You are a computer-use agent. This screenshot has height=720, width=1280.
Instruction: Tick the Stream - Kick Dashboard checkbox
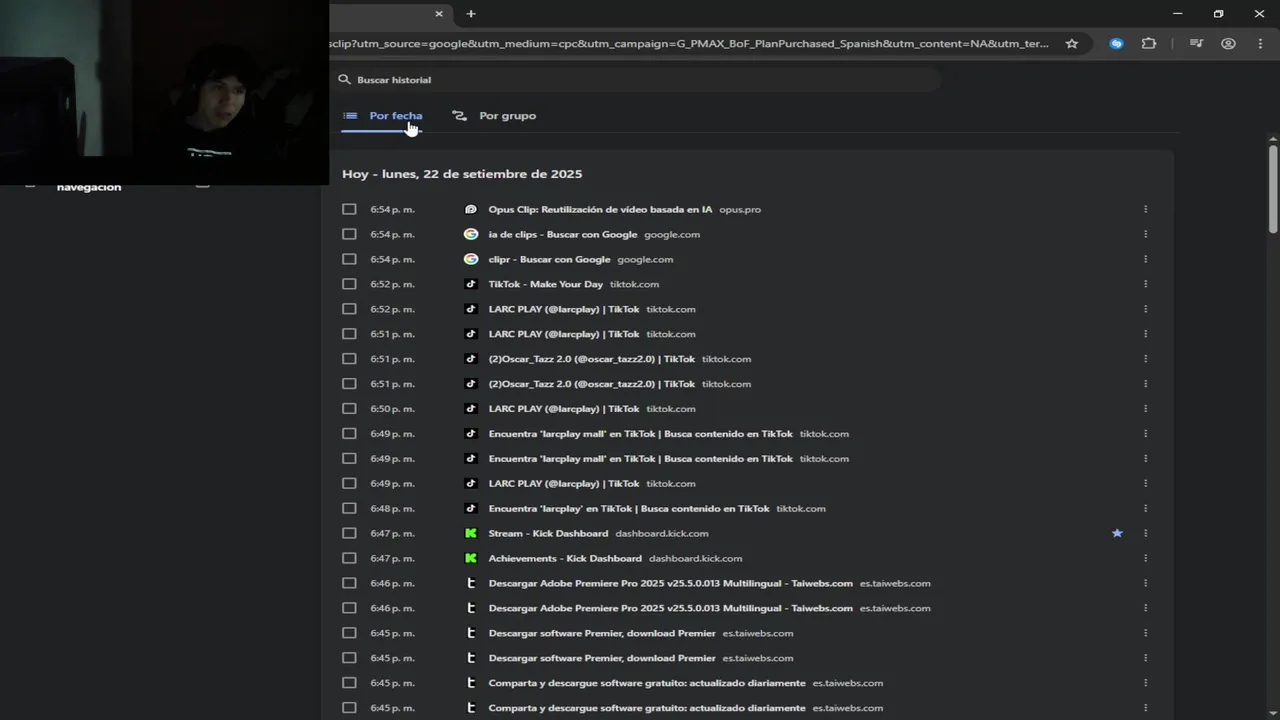[349, 533]
